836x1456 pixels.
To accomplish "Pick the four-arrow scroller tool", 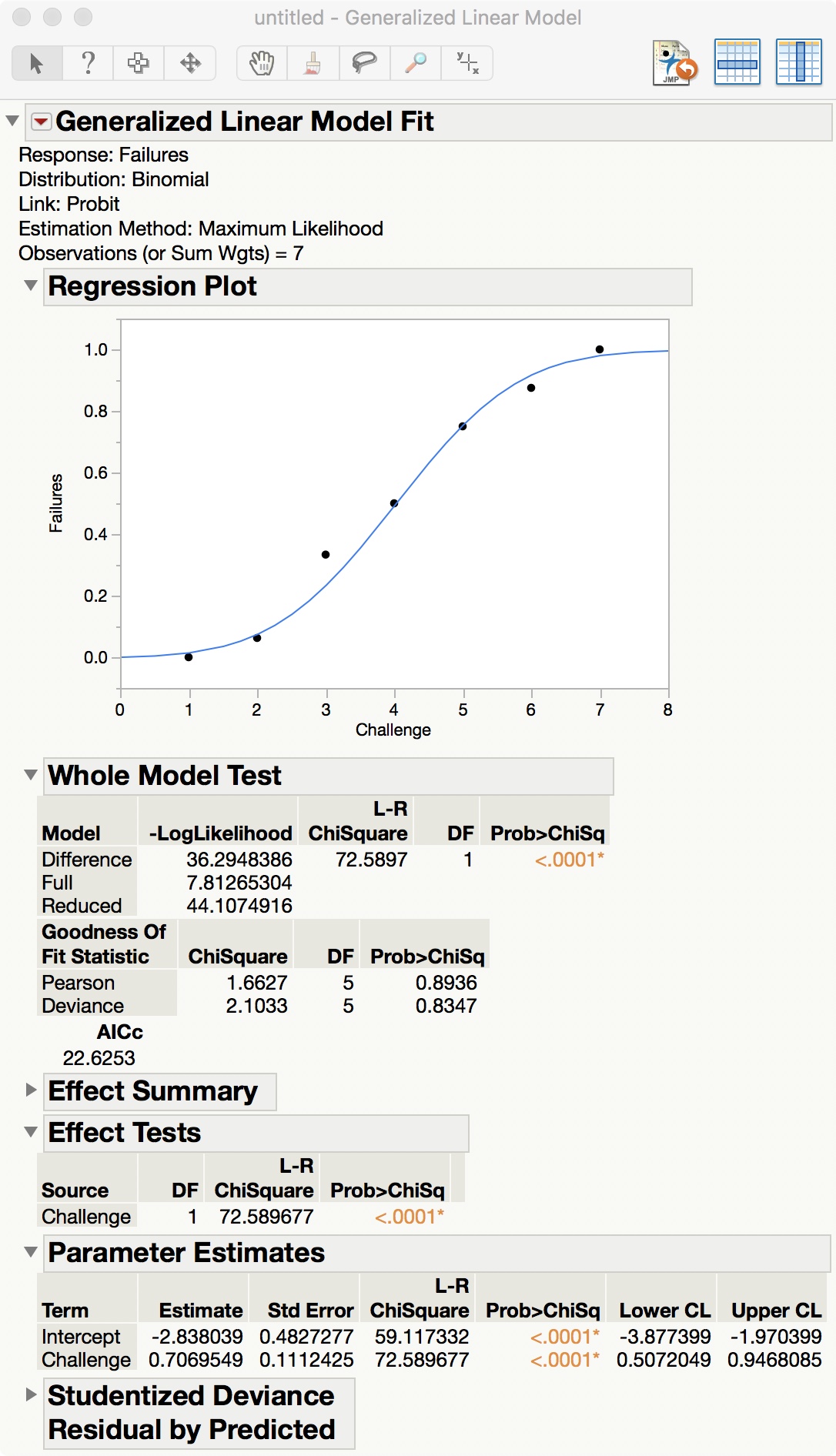I will (190, 63).
